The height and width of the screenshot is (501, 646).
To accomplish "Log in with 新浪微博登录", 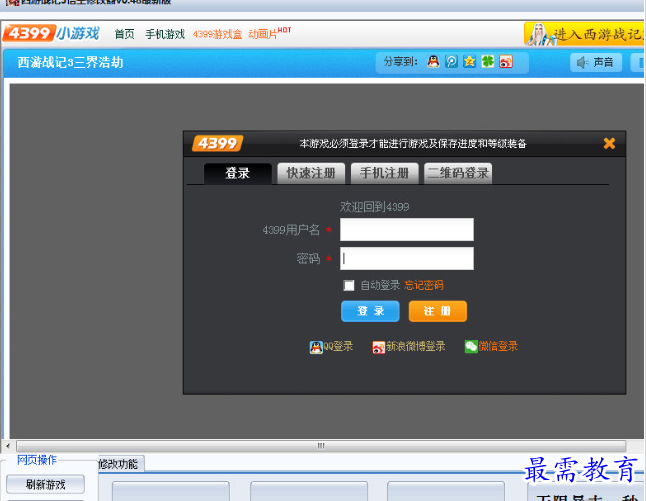I will 409,346.
